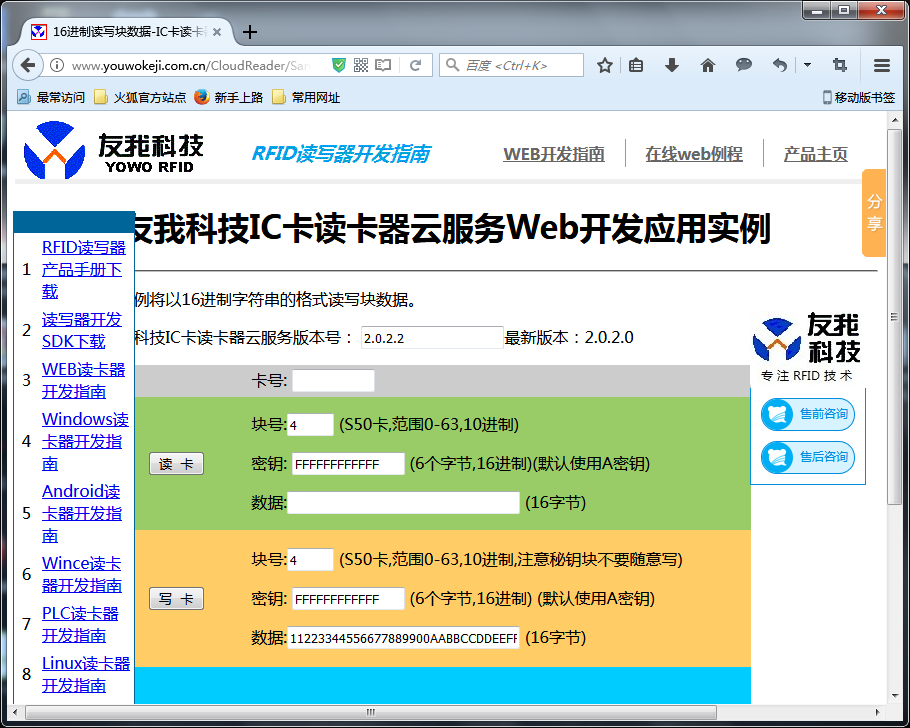910x728 pixels.
Task: Click the 写卡 write card button
Action: click(x=176, y=598)
